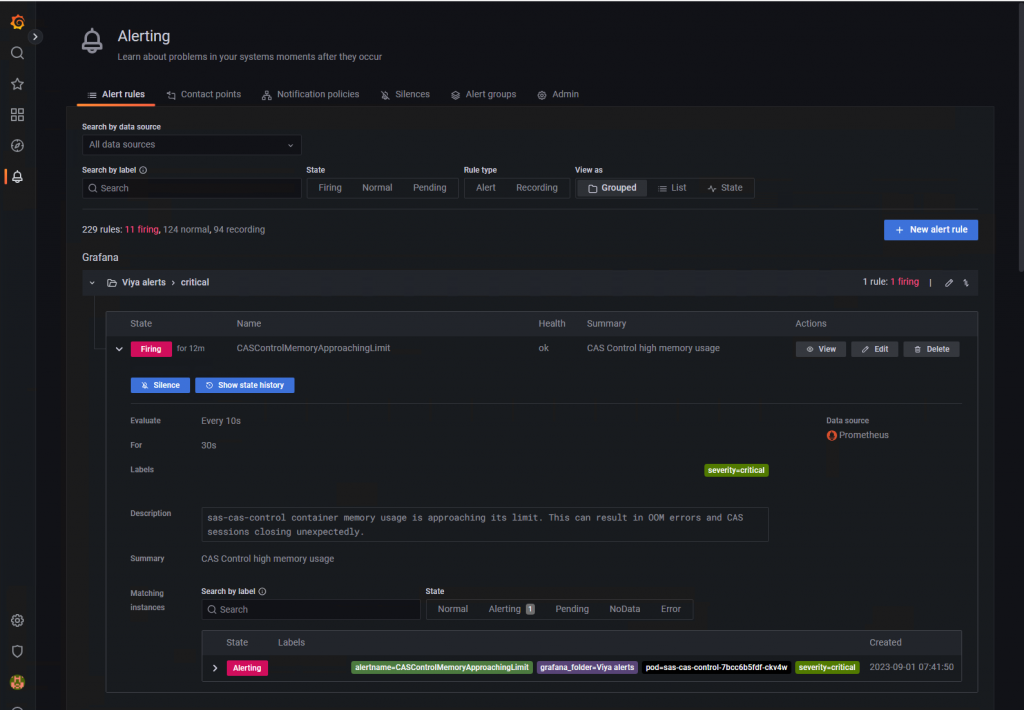Click the severity=critical green label badge
1024x710 pixels.
pyautogui.click(x=736, y=469)
